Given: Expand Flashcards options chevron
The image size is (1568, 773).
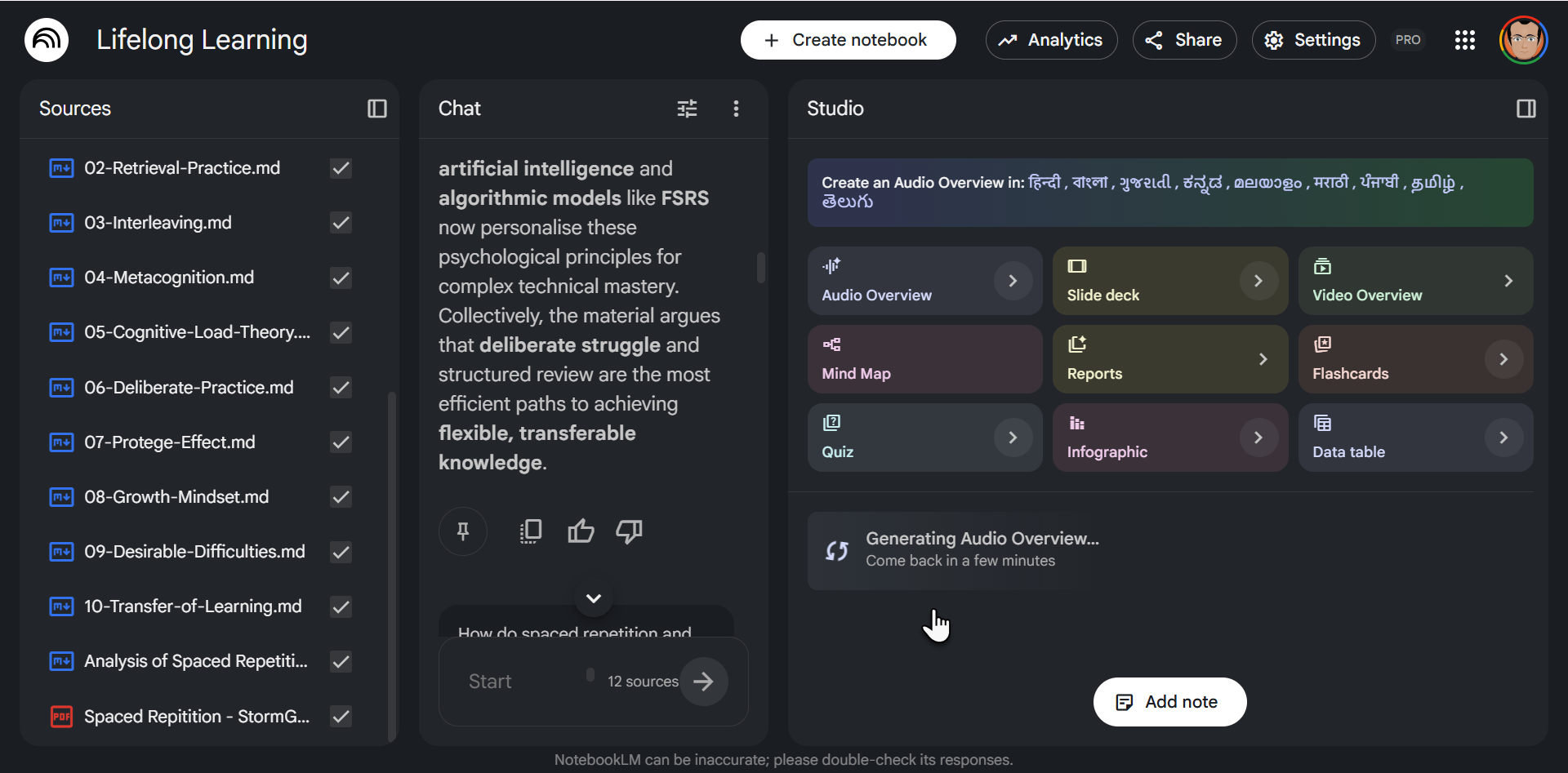Looking at the screenshot, I should pos(1503,359).
